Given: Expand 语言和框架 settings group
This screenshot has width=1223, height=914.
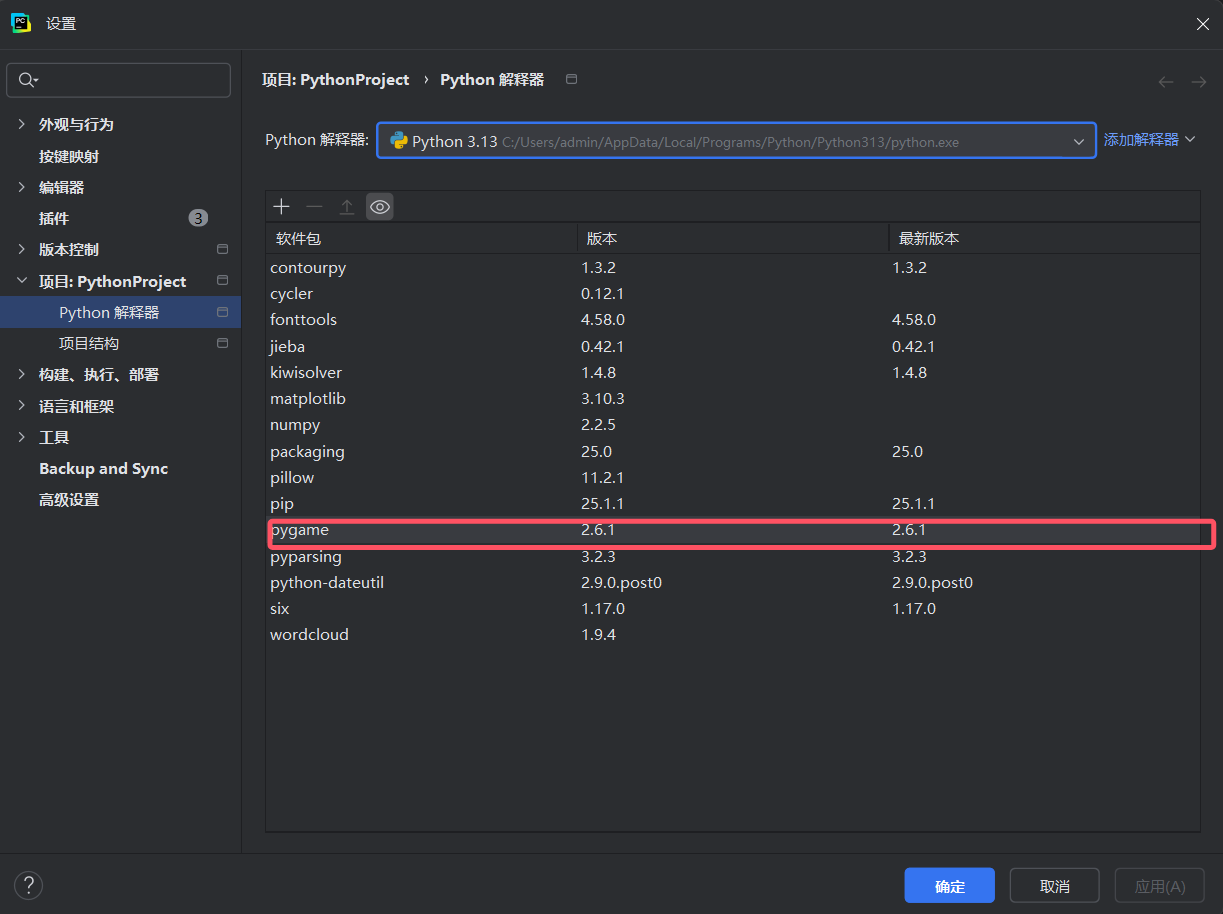Looking at the screenshot, I should click(x=22, y=406).
